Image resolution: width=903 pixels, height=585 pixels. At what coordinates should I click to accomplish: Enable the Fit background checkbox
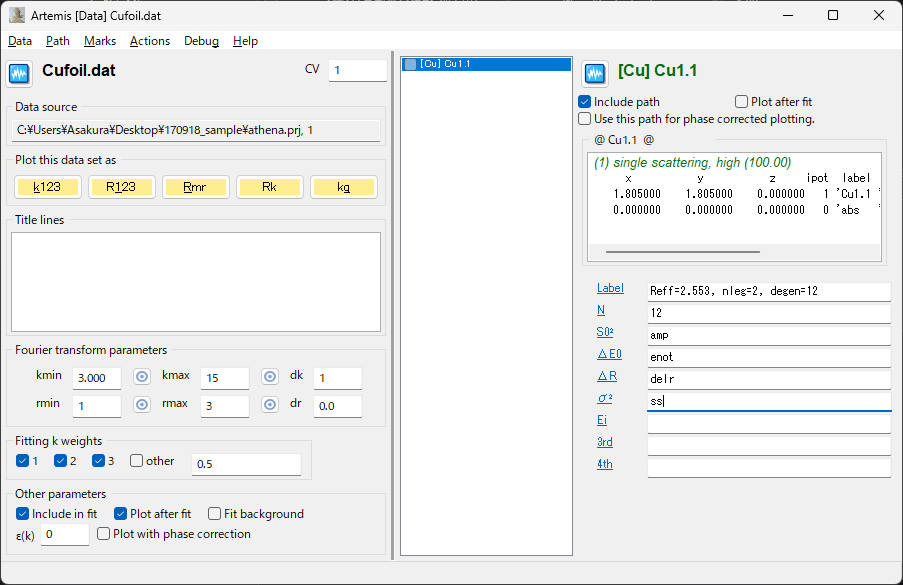click(214, 514)
